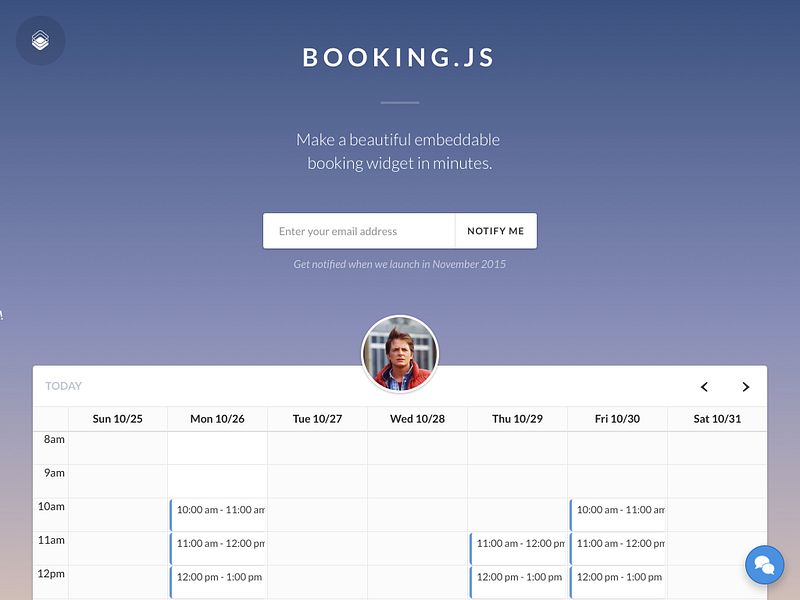Click the Booking.js logo icon top-left
The image size is (800, 600).
coord(40,40)
